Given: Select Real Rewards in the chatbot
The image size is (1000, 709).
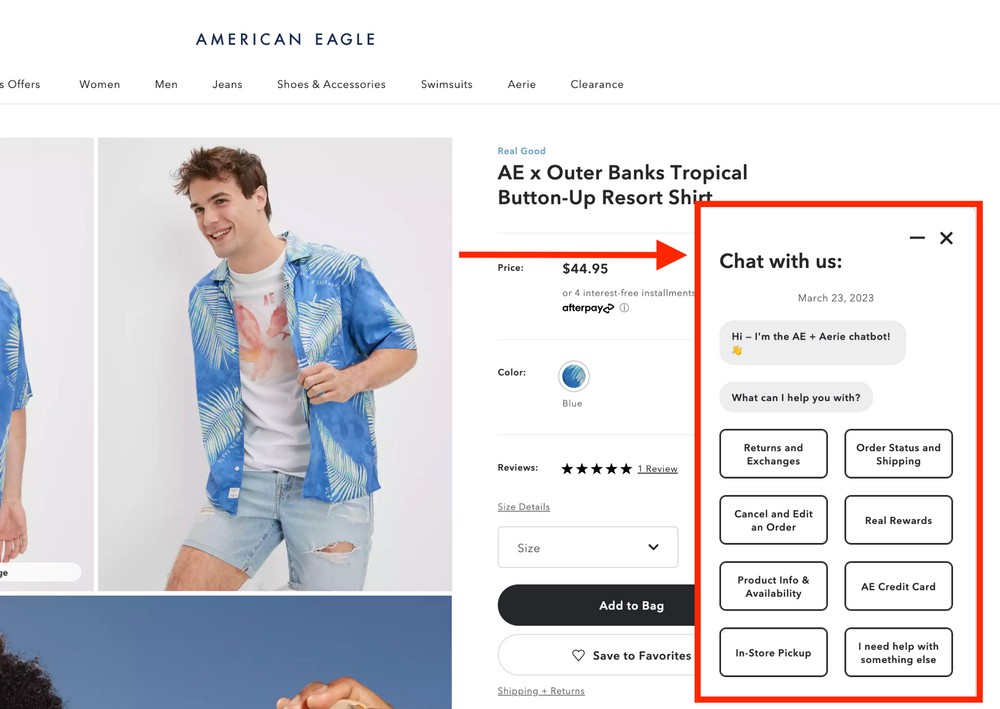Looking at the screenshot, I should 898,520.
